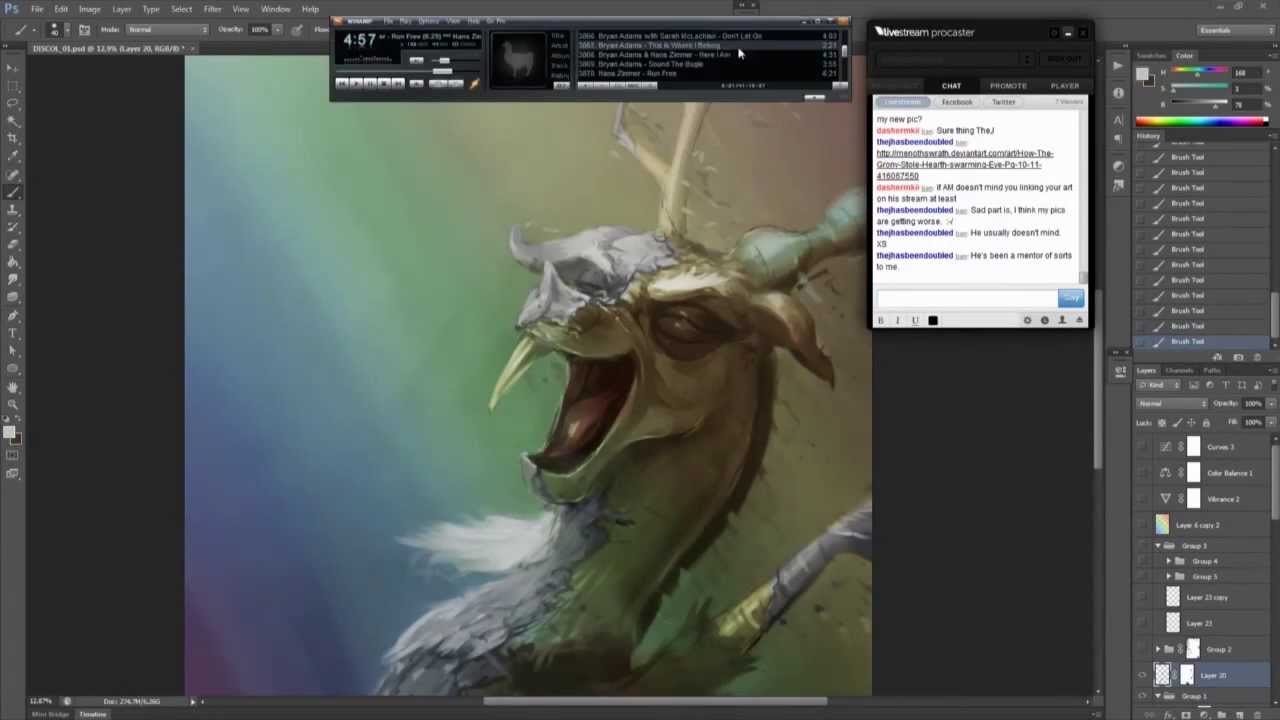This screenshot has width=1280, height=720.
Task: Pick the Crop tool
Action: point(12,138)
